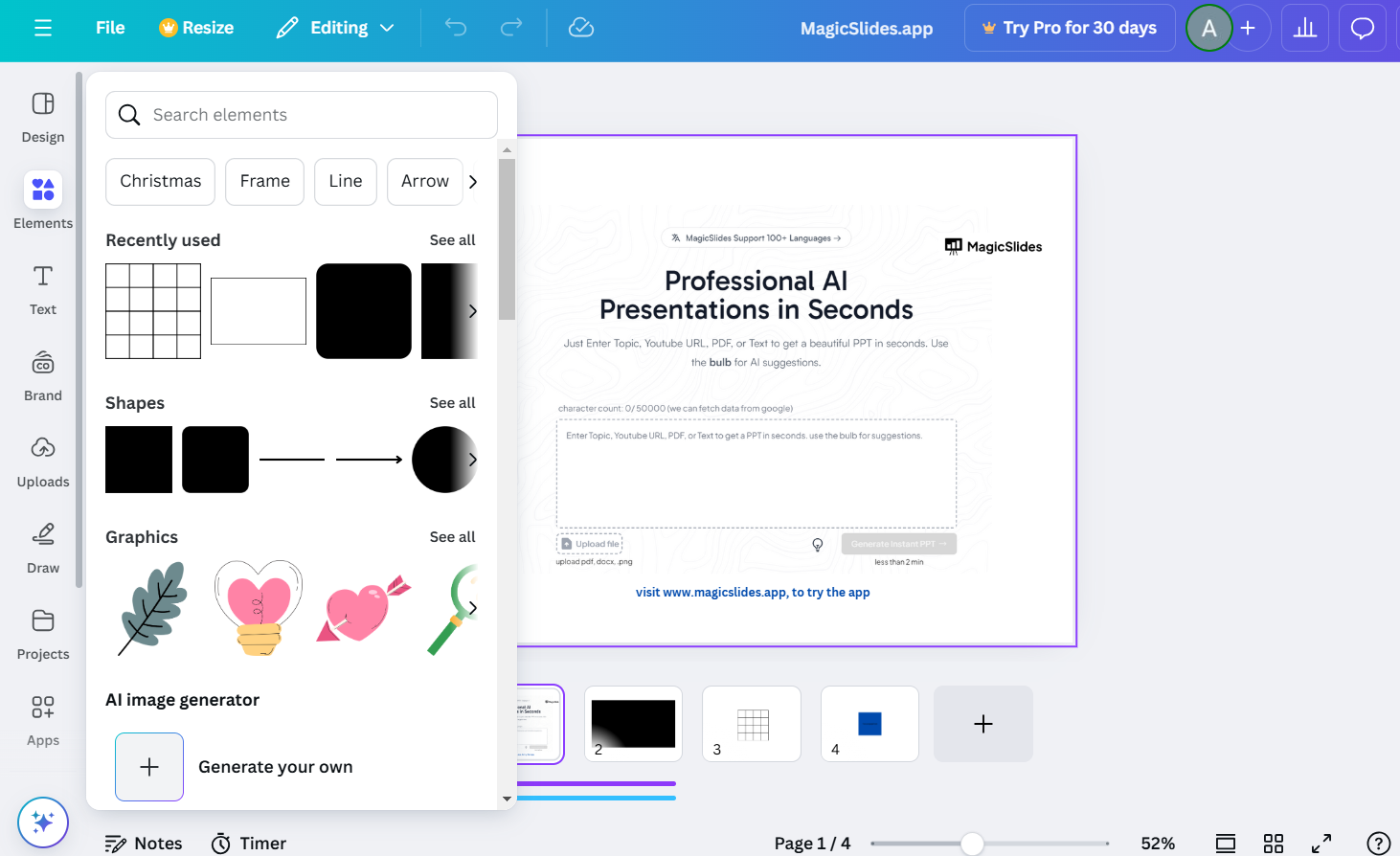1400x856 pixels.
Task: Advance the Recently used row chevron
Action: [x=472, y=311]
